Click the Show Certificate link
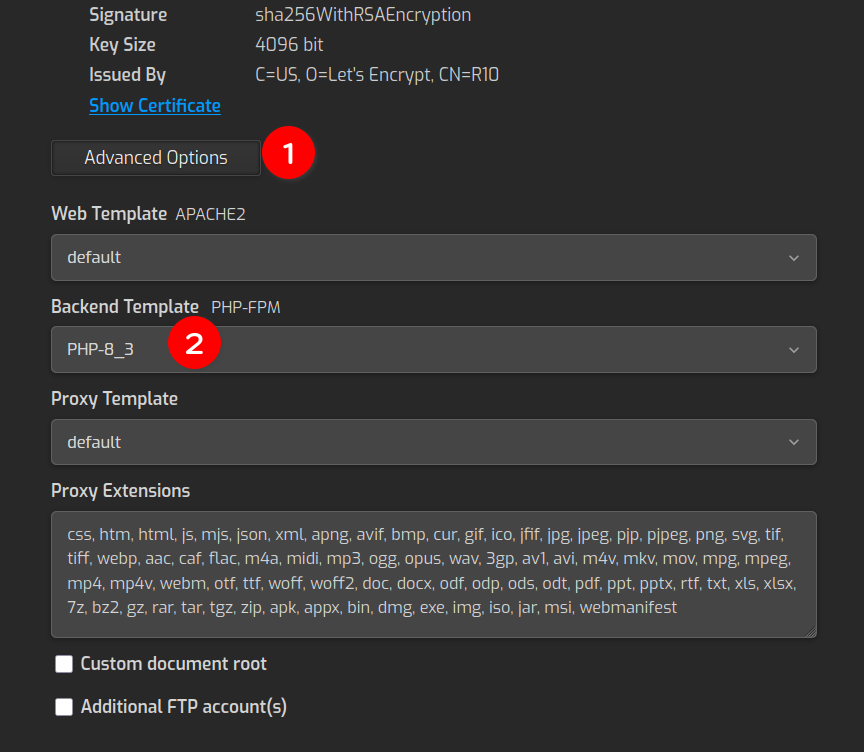Image resolution: width=864 pixels, height=752 pixels. tap(155, 106)
